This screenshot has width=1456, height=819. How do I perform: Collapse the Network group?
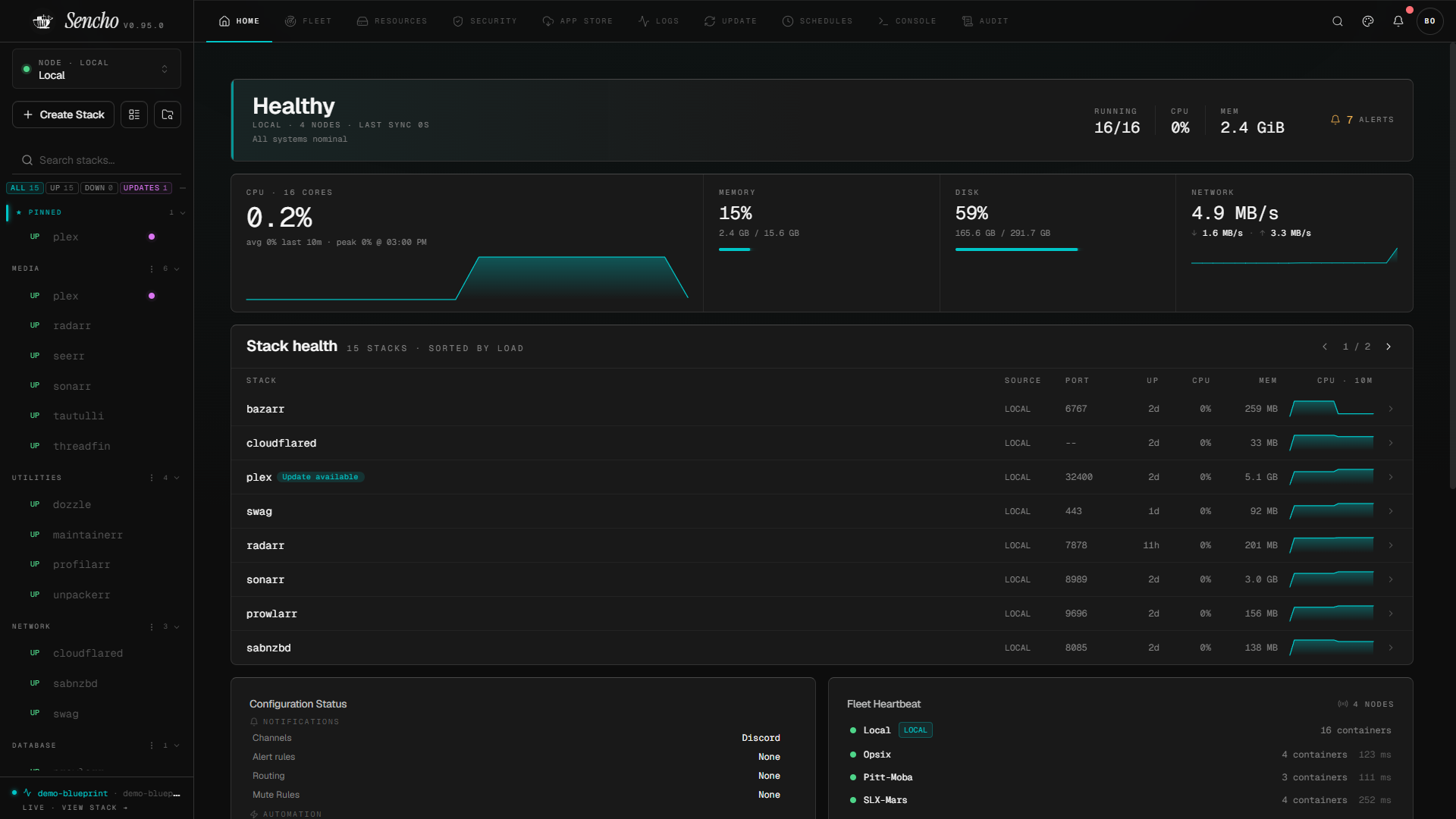click(x=177, y=626)
